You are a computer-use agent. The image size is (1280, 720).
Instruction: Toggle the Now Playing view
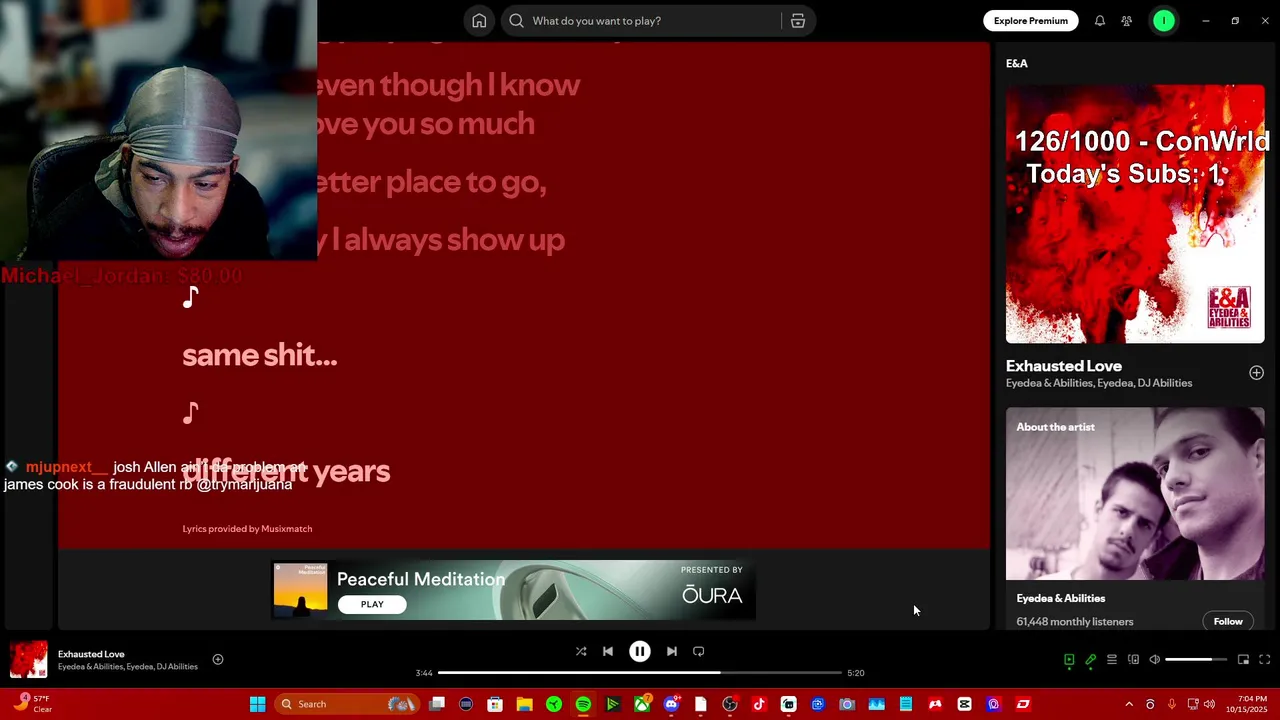1069,660
